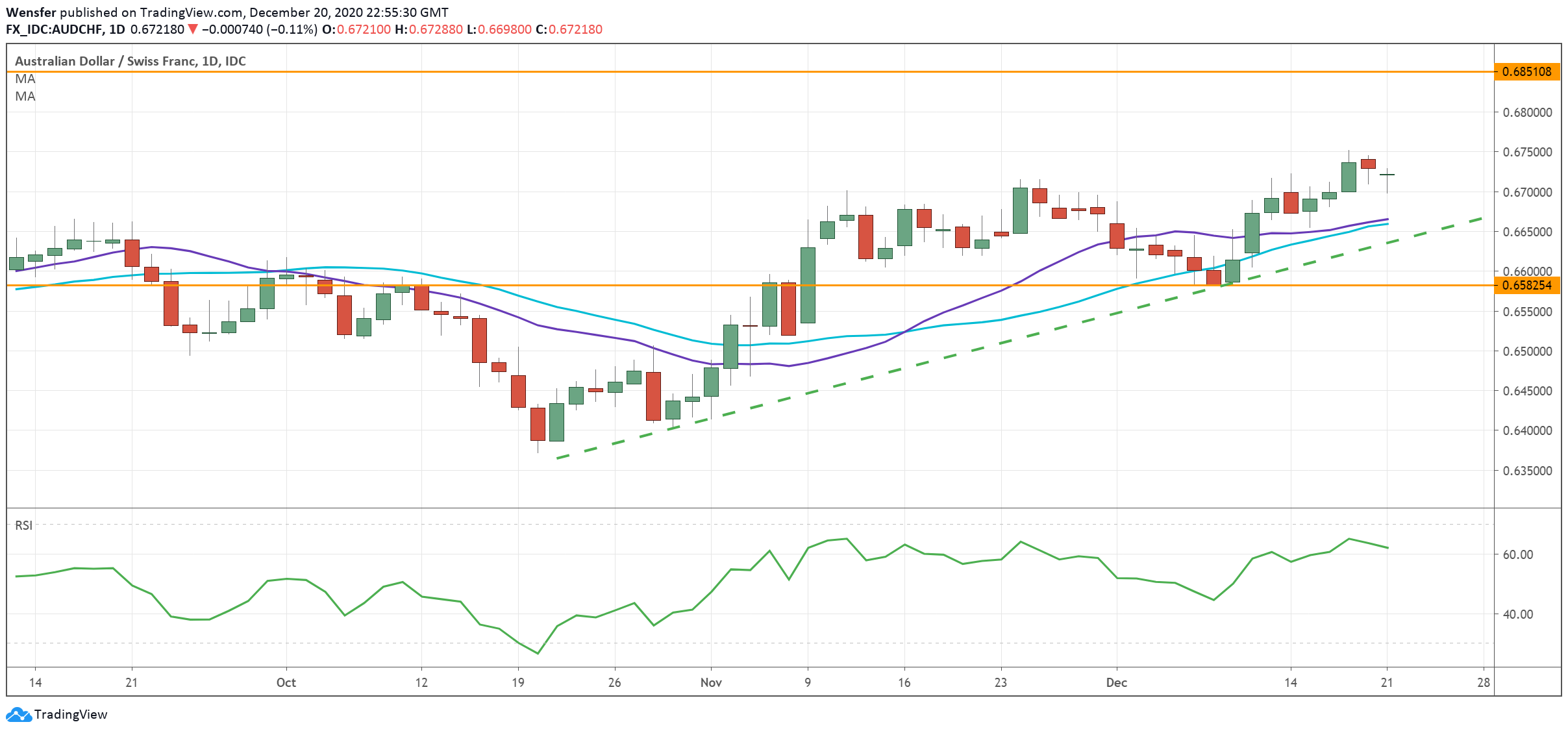Viewport: 1568px width, 733px height.
Task: Click the RSI indicator label
Action: pyautogui.click(x=24, y=525)
